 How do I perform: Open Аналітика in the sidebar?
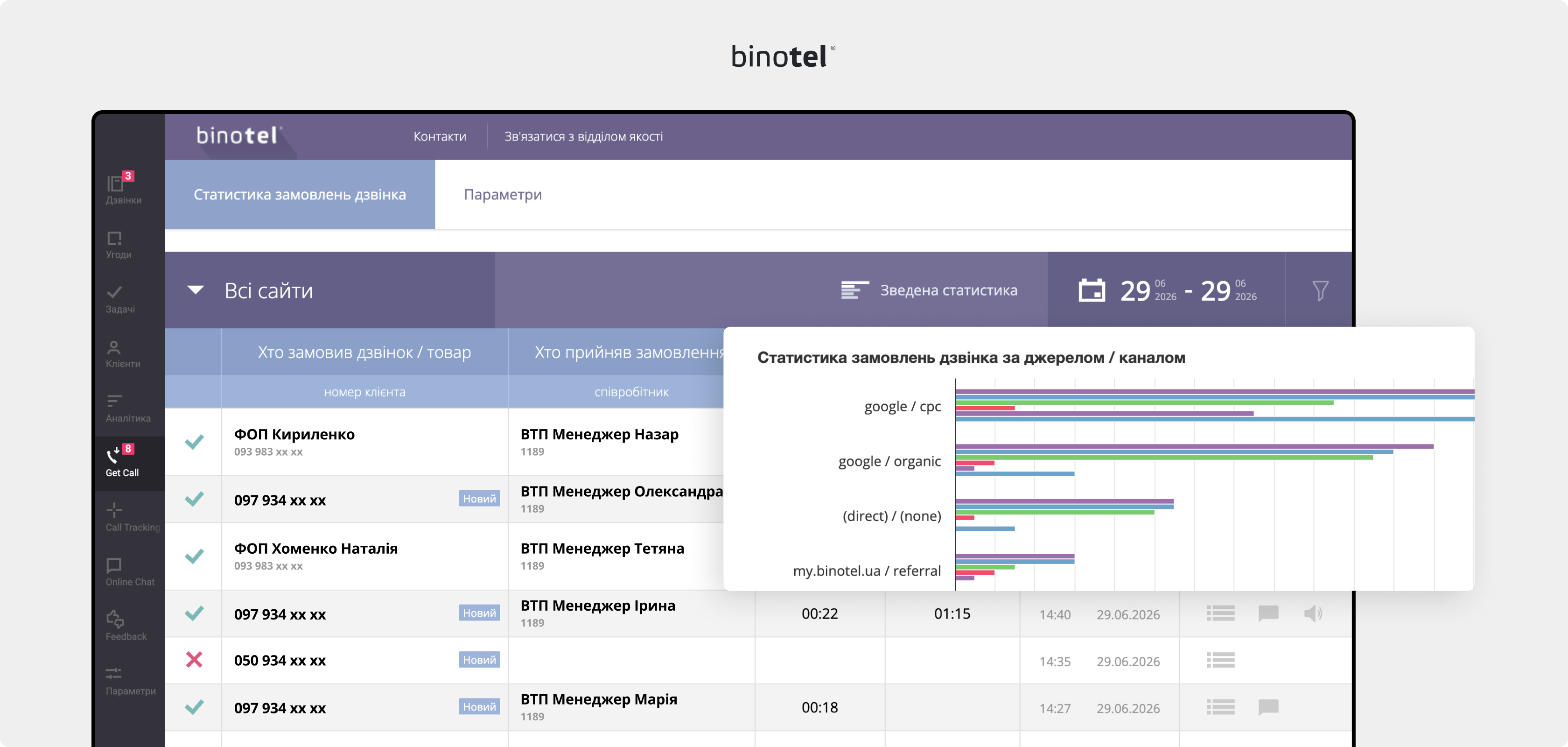128,409
